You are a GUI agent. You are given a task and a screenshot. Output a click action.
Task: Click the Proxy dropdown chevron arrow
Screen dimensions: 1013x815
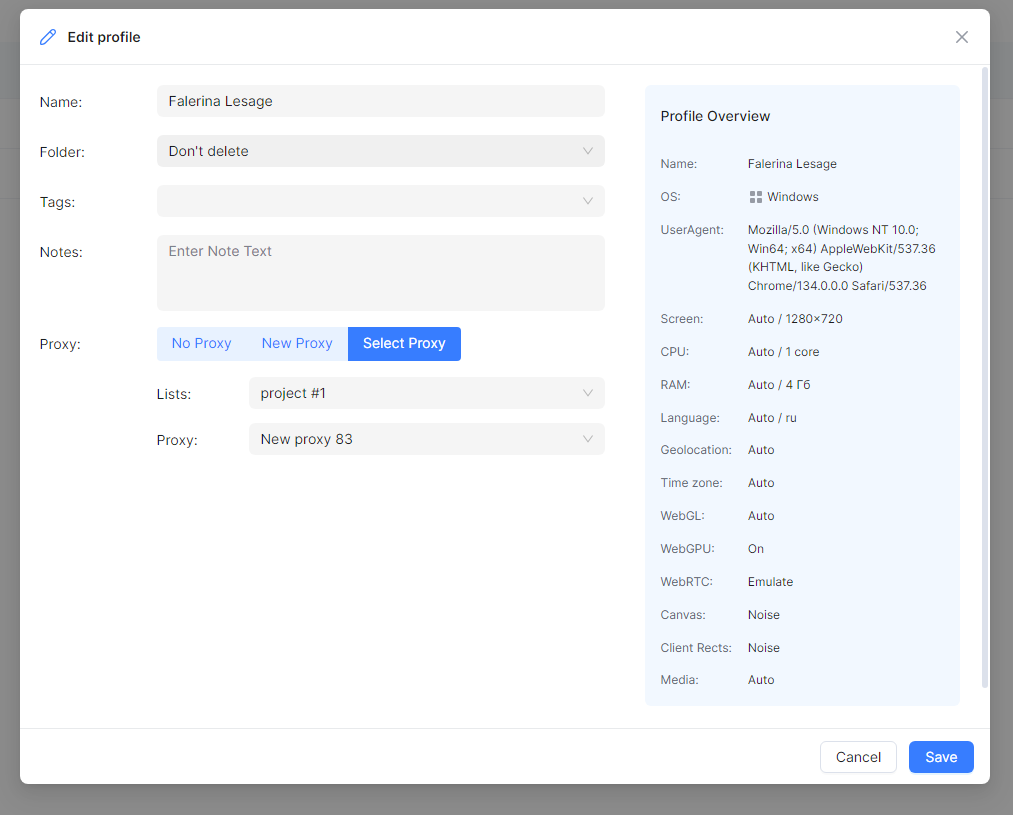click(588, 439)
